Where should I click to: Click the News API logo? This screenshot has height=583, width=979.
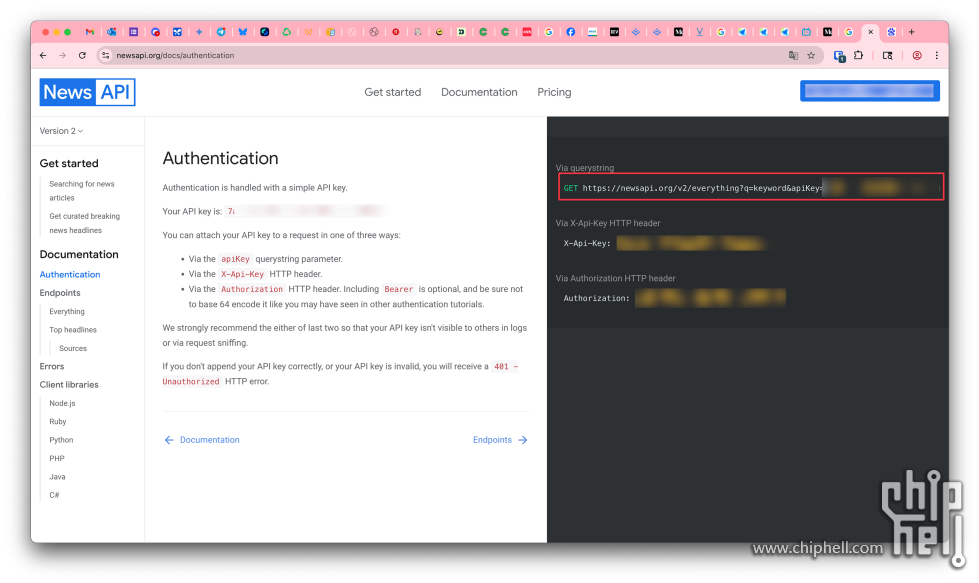point(87,92)
